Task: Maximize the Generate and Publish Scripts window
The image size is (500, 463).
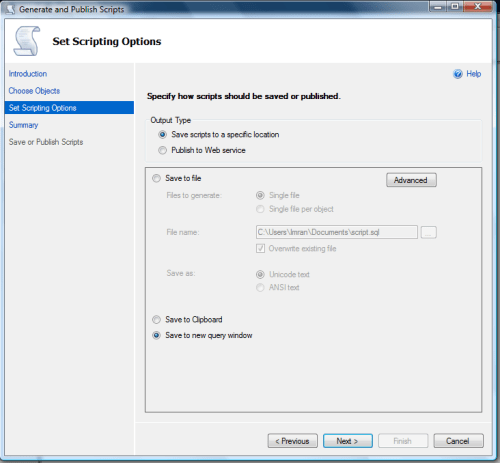Action: pyautogui.click(x=455, y=6)
